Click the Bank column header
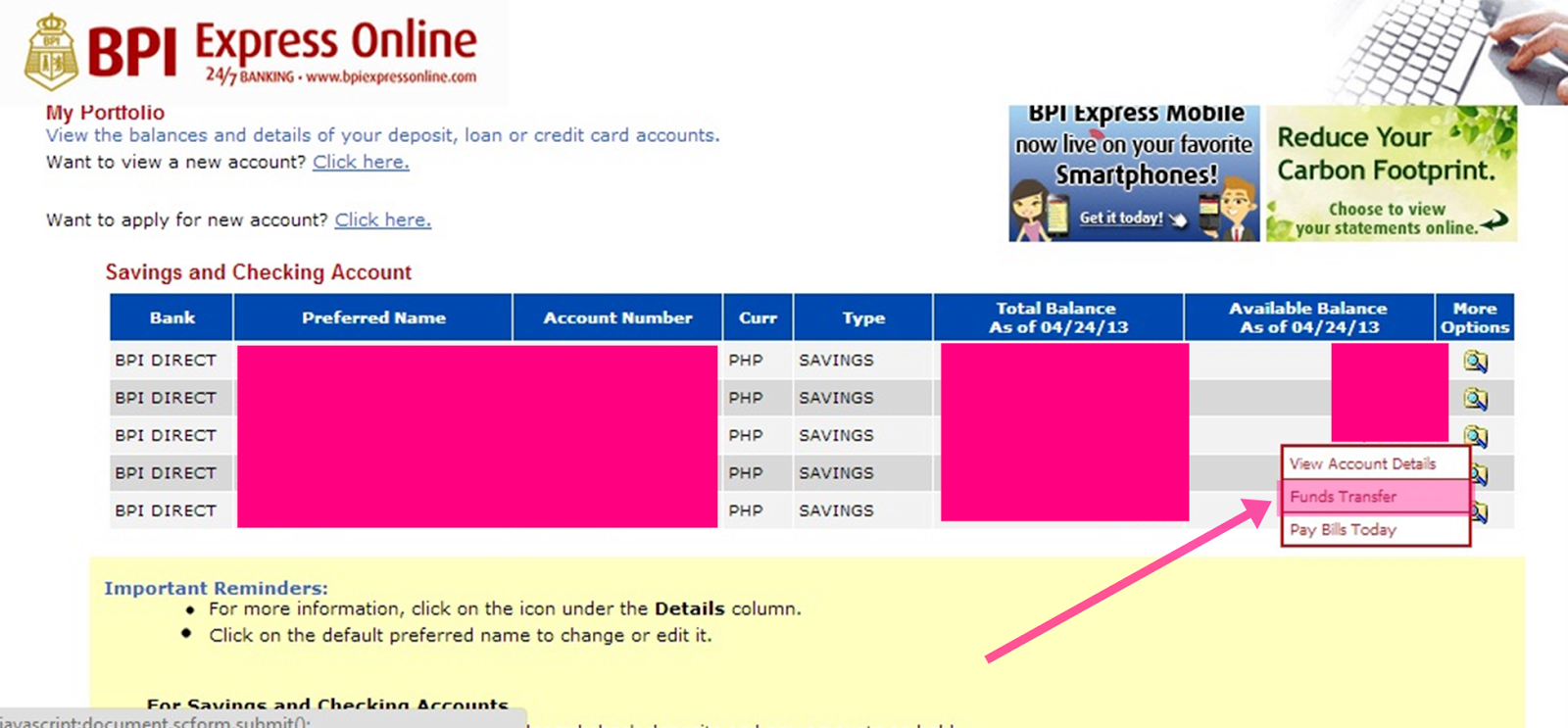Image resolution: width=1568 pixels, height=728 pixels. pyautogui.click(x=171, y=317)
